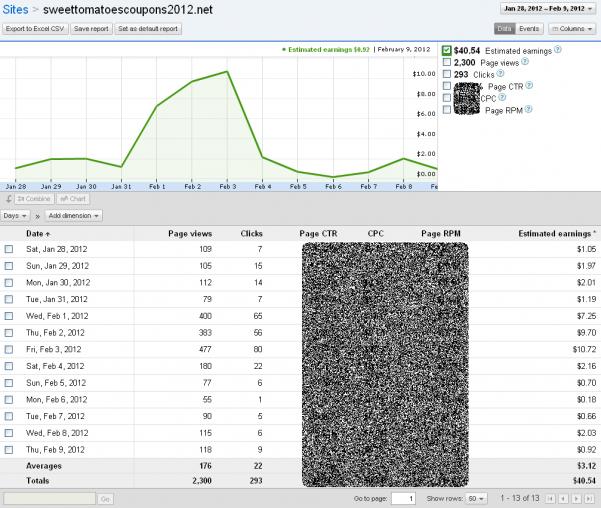601x508 pixels.
Task: Click the Feb 8 label on chart axis
Action: click(x=404, y=187)
